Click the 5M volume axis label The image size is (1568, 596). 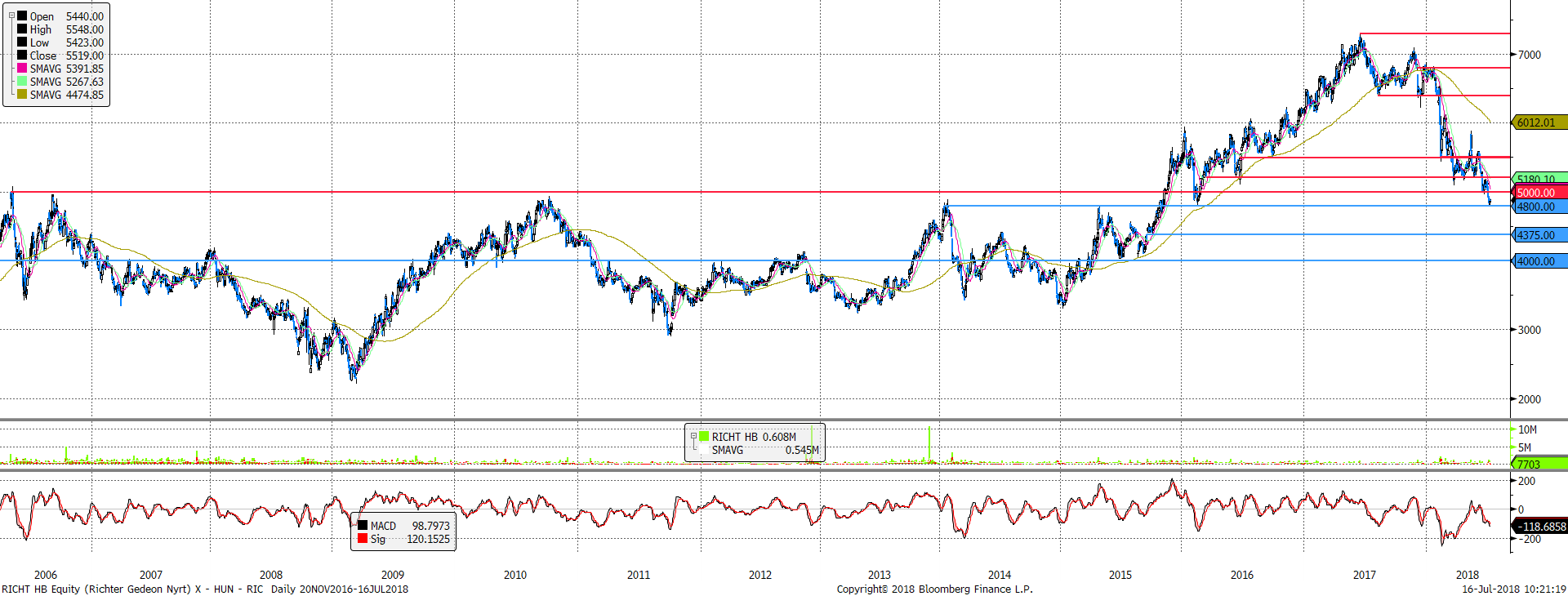pyautogui.click(x=1525, y=447)
